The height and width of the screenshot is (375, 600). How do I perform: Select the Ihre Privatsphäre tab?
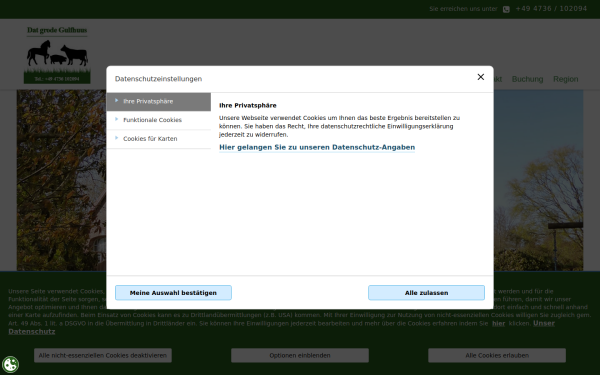coord(158,102)
